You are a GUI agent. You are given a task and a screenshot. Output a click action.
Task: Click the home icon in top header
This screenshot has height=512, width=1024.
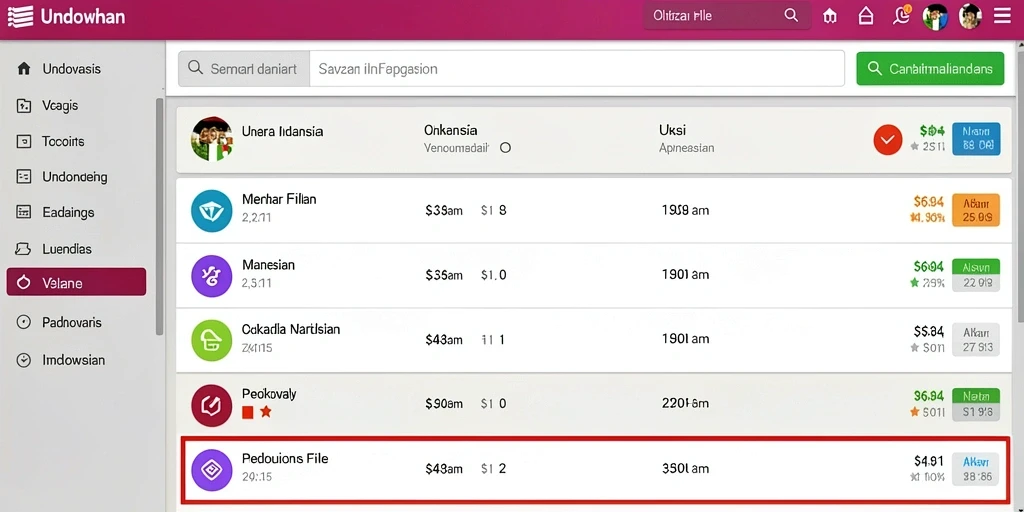[866, 16]
